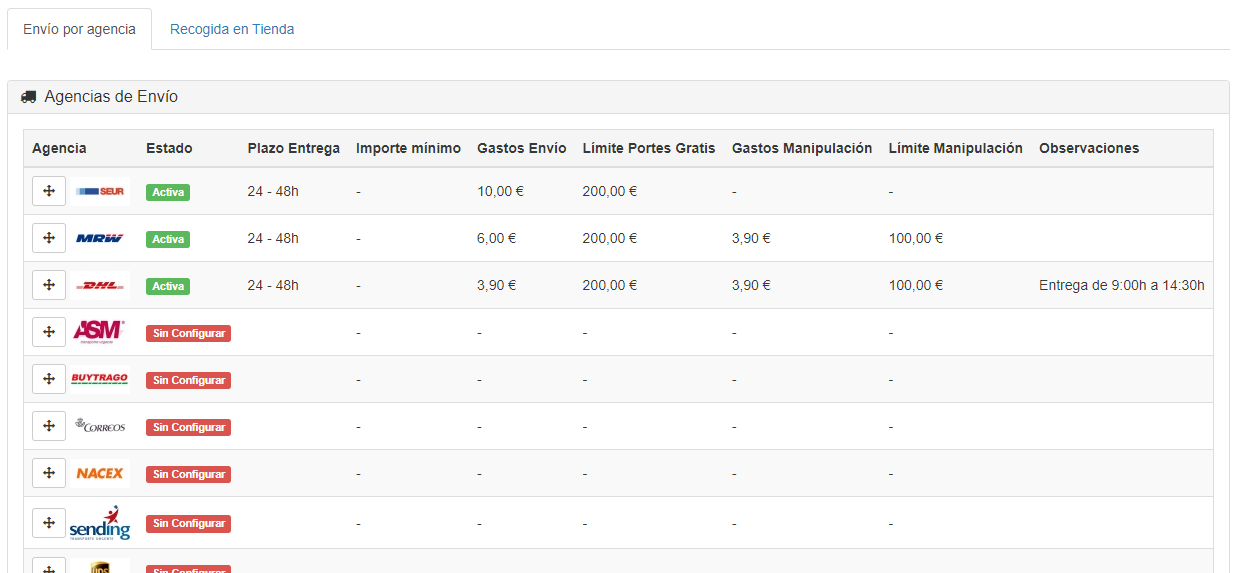Click the SEUR agency logo

point(100,191)
